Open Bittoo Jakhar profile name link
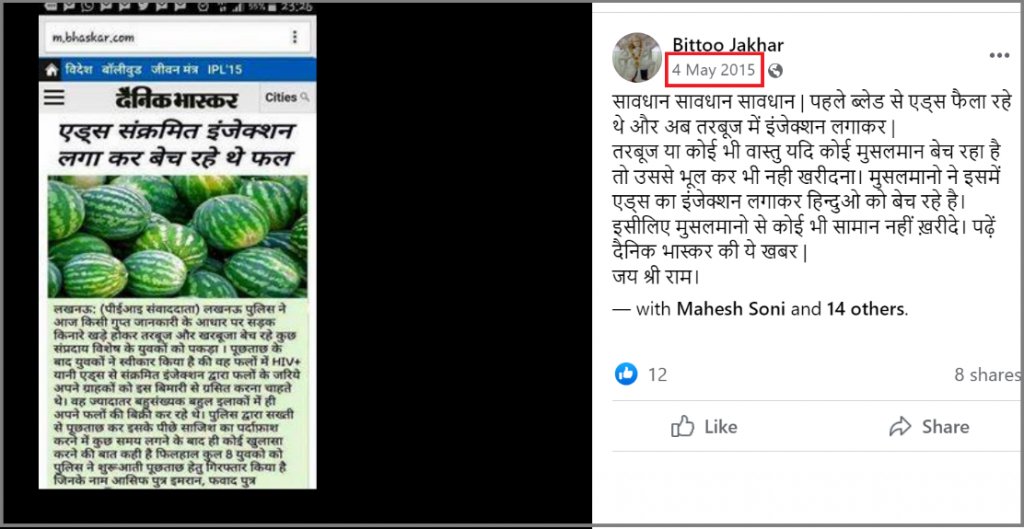 click(728, 45)
